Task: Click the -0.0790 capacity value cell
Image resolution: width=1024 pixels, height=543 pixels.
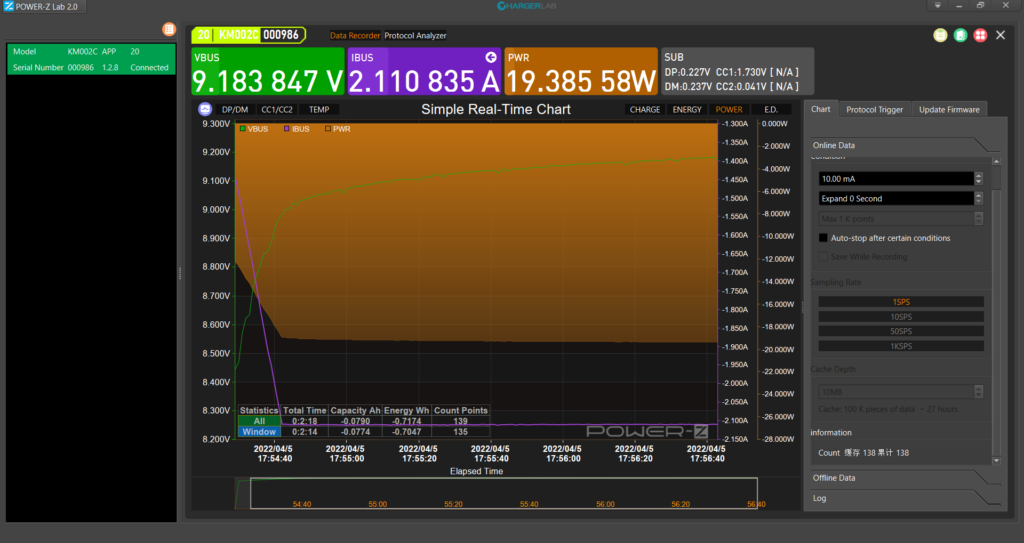Action: click(x=355, y=421)
